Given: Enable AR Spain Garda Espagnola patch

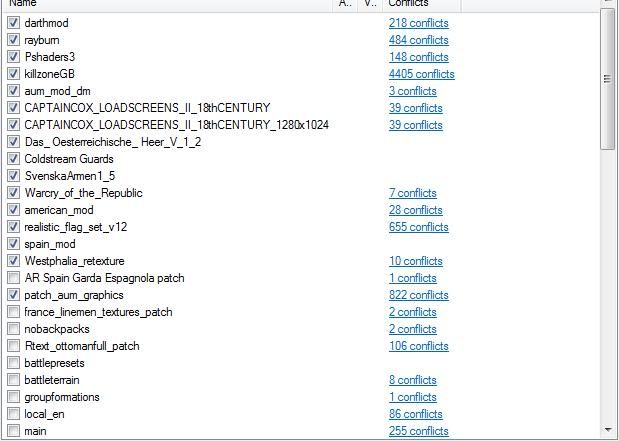Looking at the screenshot, I should [x=13, y=278].
